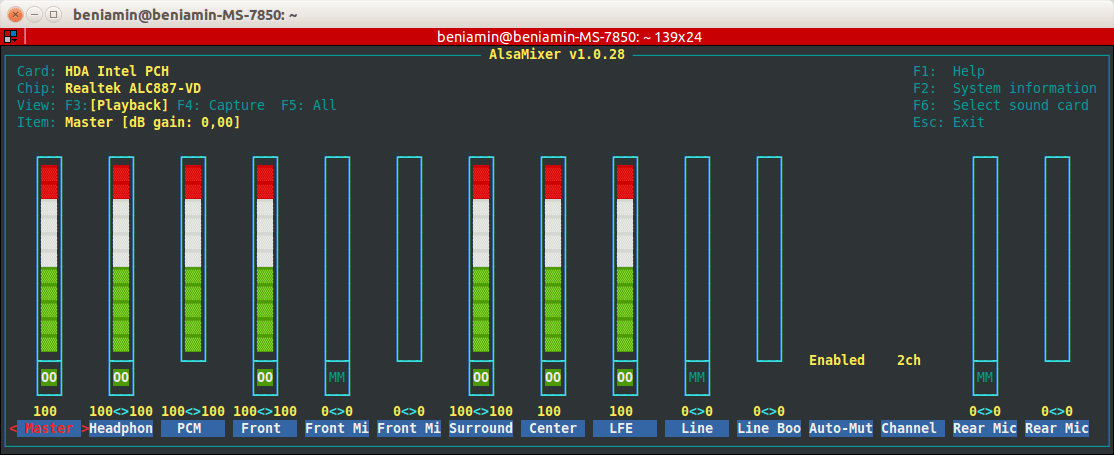Unmute the first Front Mic channel
The width and height of the screenshot is (1114, 455).
(x=337, y=377)
